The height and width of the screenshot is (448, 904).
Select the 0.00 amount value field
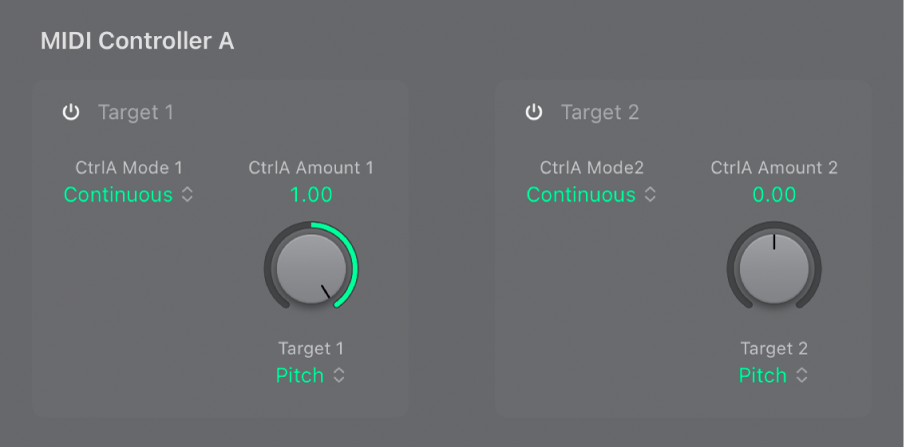(774, 195)
